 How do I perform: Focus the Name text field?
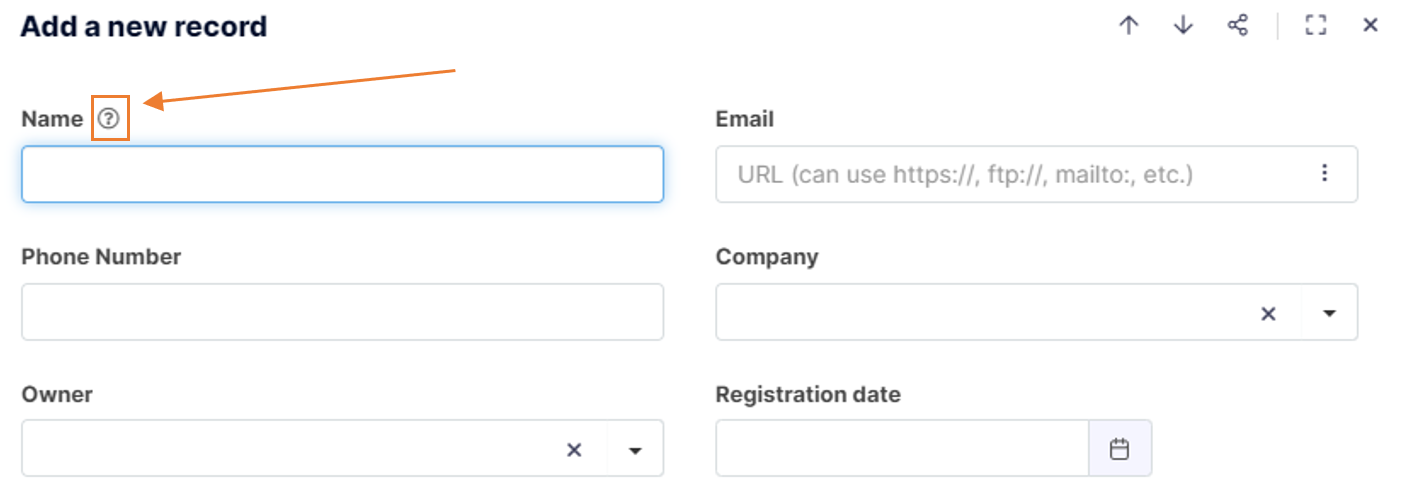pos(342,174)
